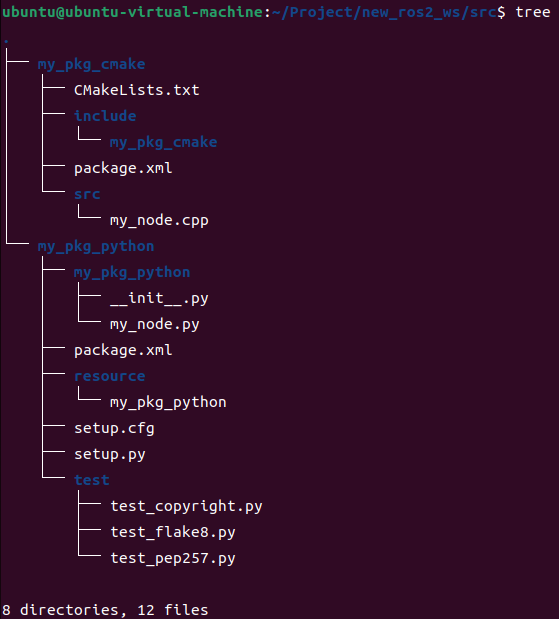559x619 pixels.
Task: Select the CMakeLists.txt file entry
Action: (x=137, y=90)
